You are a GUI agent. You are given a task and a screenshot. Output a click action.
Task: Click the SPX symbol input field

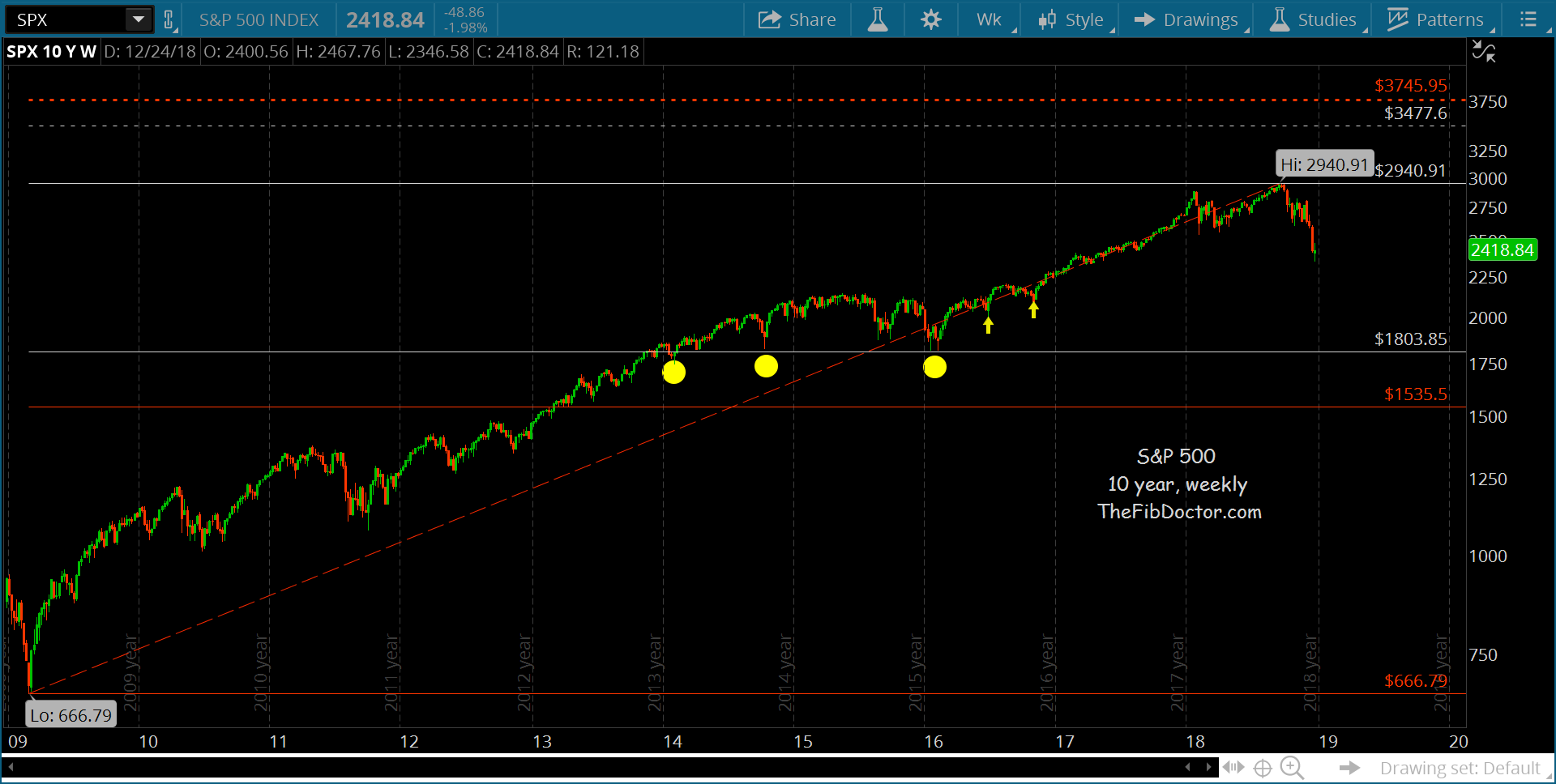[x=66, y=19]
